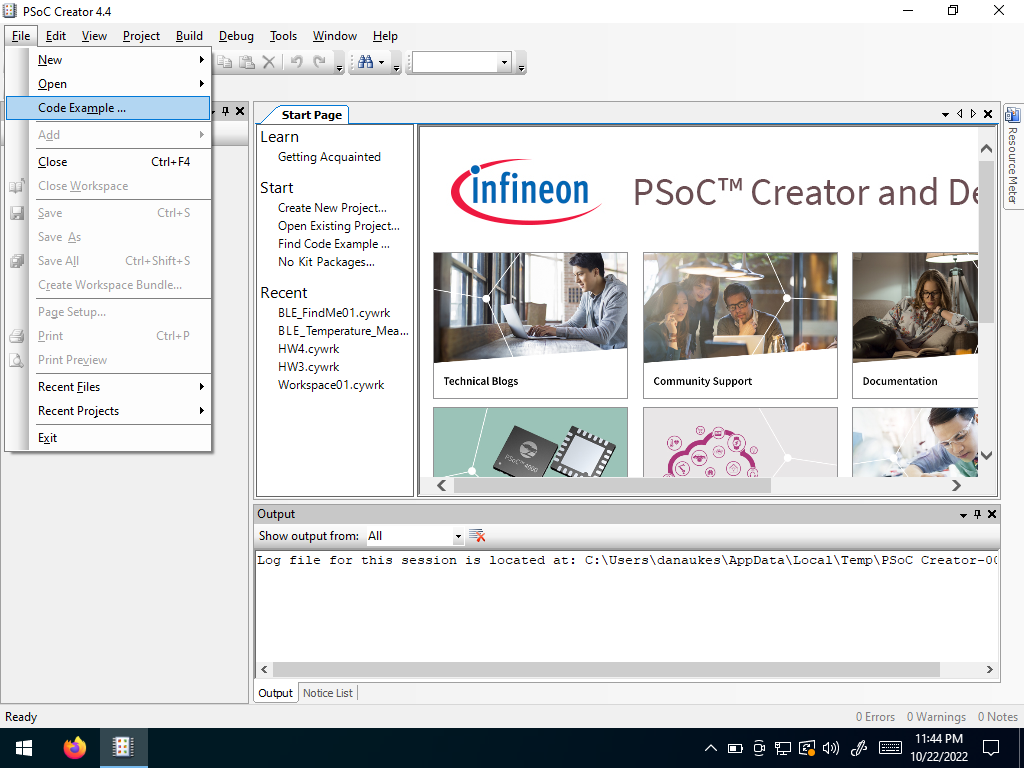
Task: Open the Windows Start button
Action: pos(24,748)
